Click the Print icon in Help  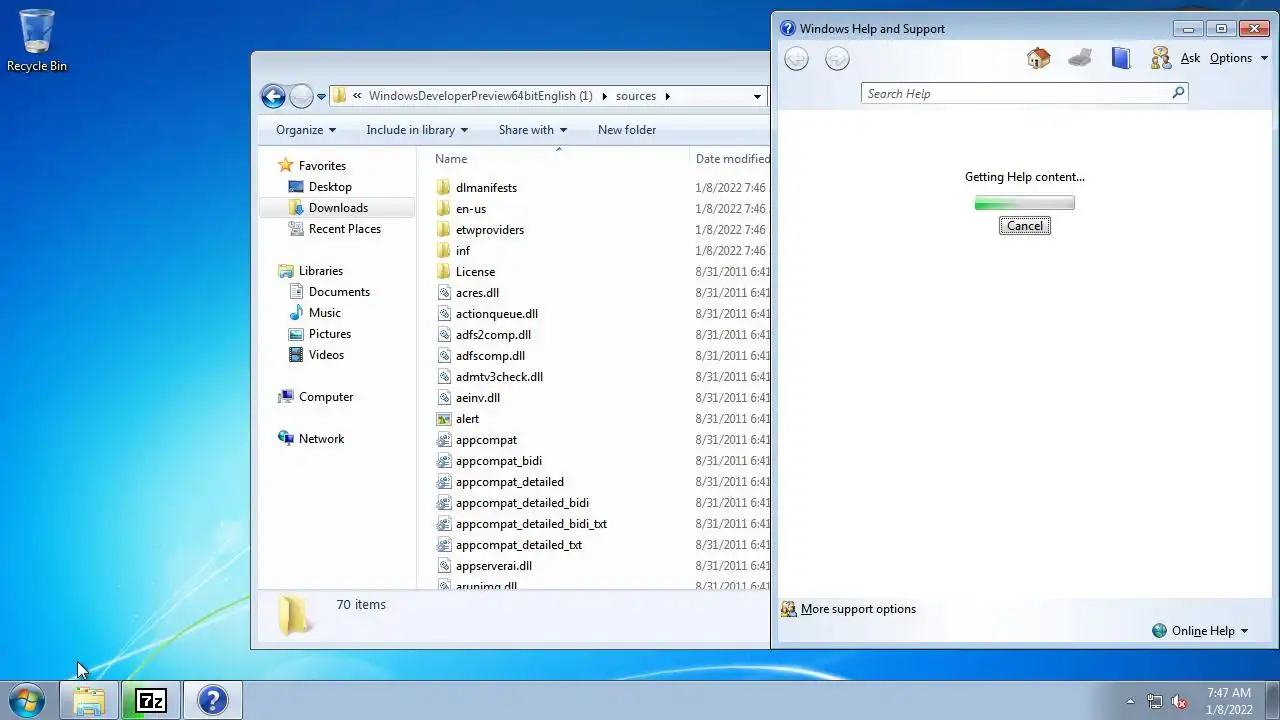(1080, 58)
